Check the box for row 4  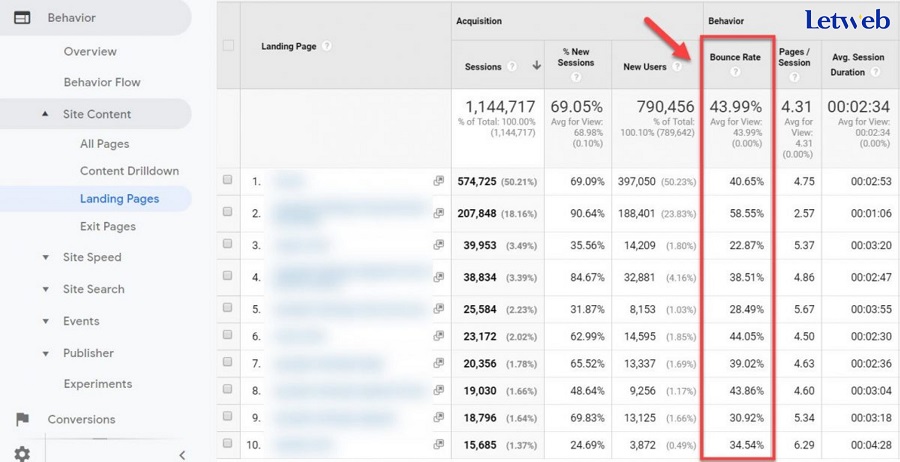coord(228,275)
